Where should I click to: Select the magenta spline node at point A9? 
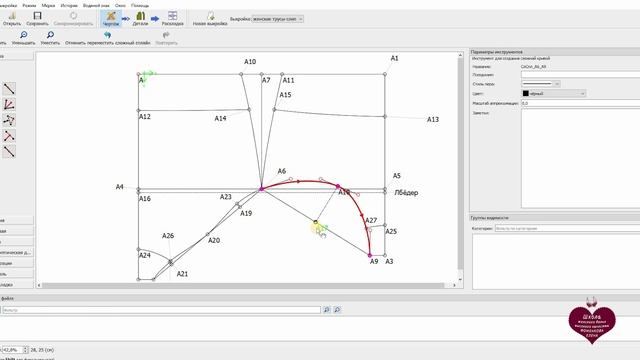(370, 256)
